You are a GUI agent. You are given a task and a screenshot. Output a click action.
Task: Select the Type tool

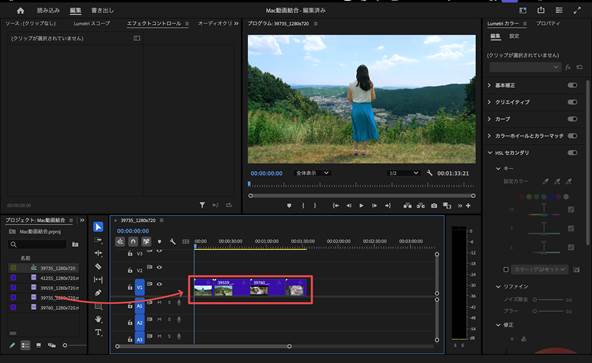tap(98, 332)
